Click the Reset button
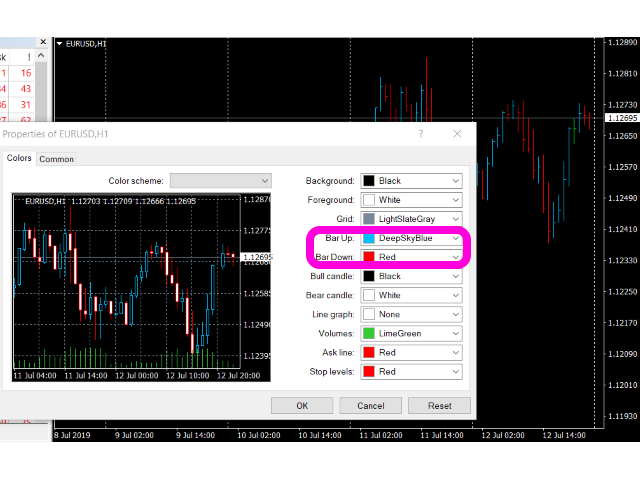640x480 pixels. pos(440,406)
